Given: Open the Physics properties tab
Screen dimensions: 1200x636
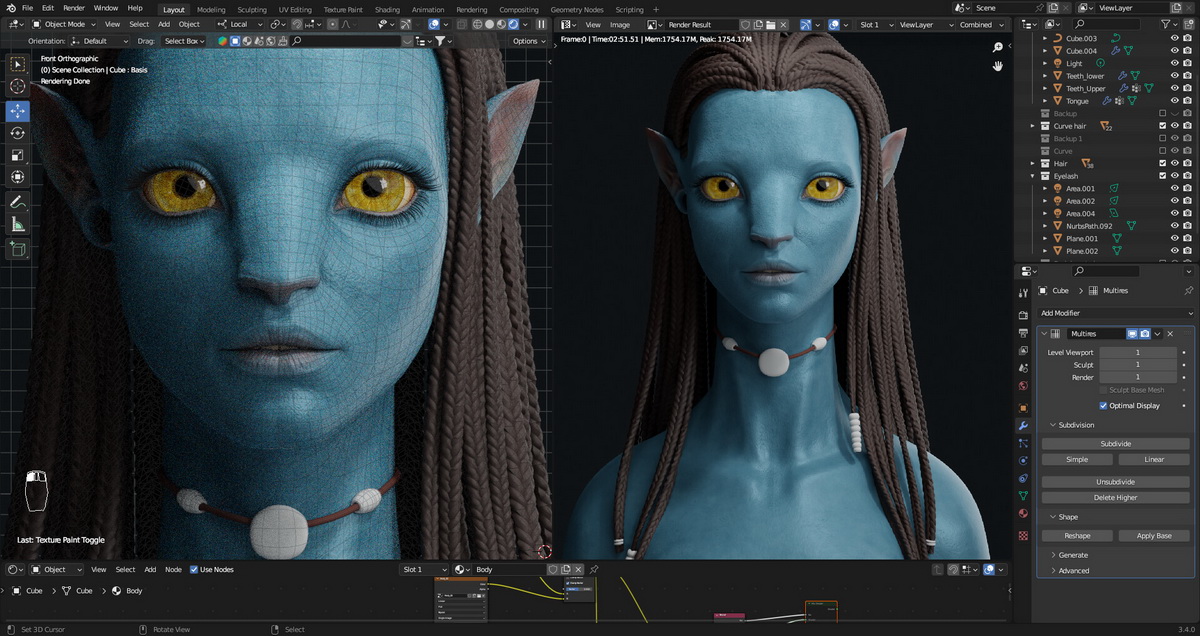Looking at the screenshot, I should pyautogui.click(x=1023, y=461).
